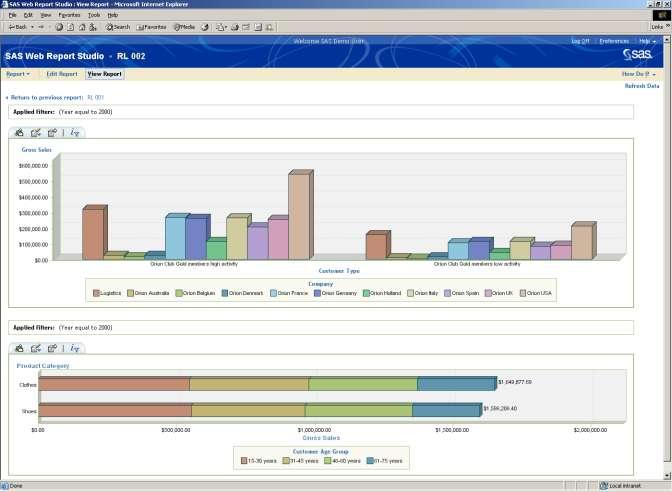Click the Orion Germany legend label

(x=339, y=293)
